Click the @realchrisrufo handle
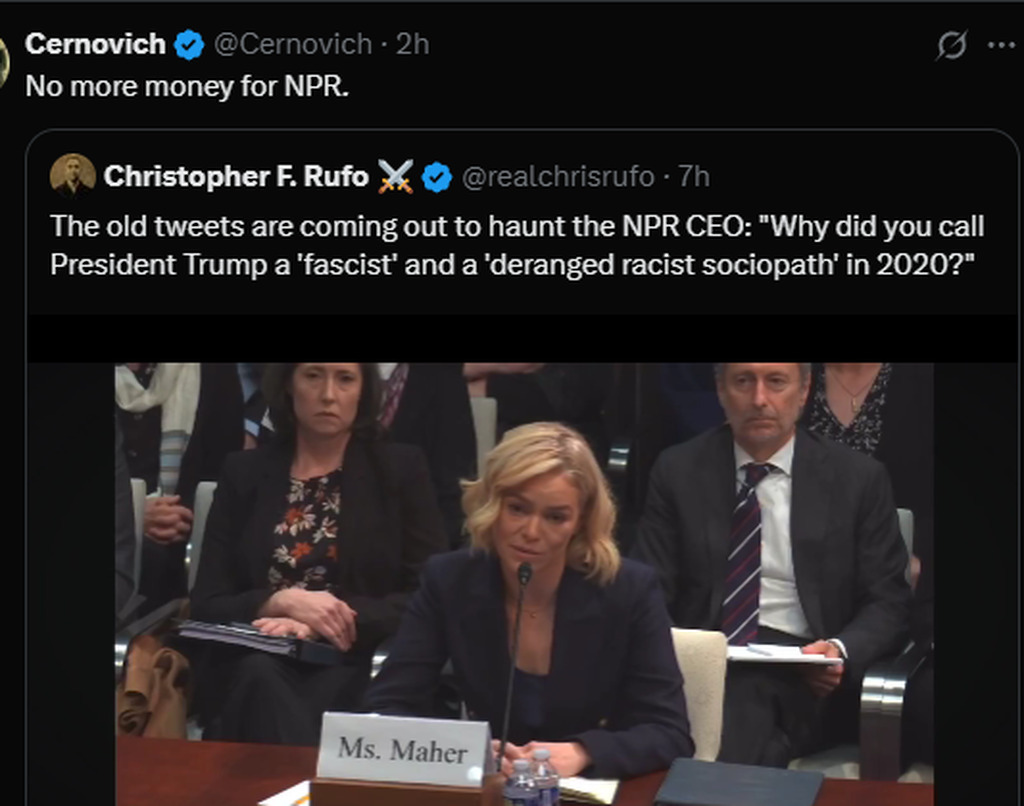 coord(557,177)
